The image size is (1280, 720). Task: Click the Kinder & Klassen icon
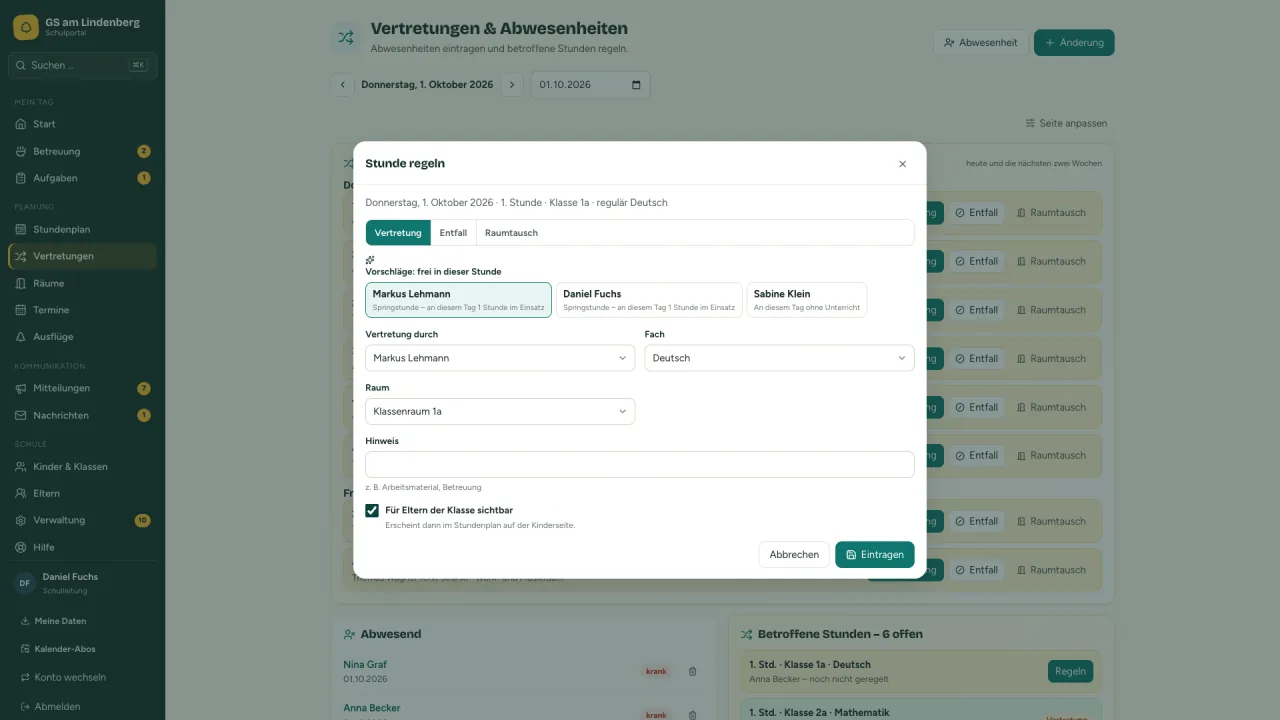click(x=21, y=466)
